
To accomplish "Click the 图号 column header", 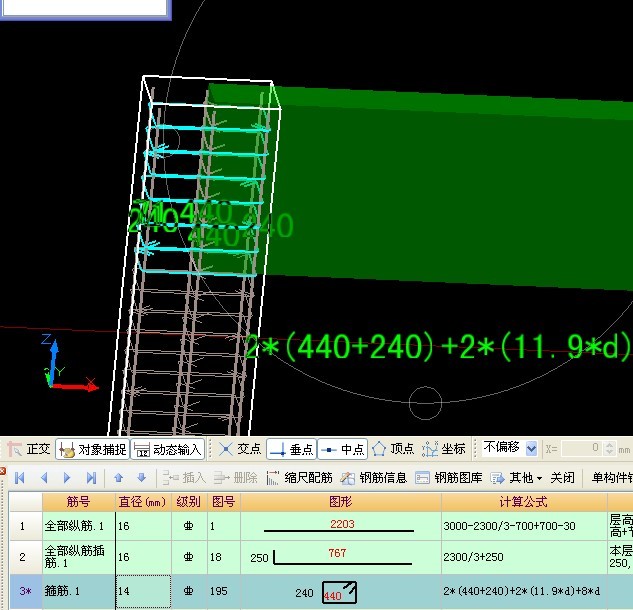I will 224,502.
